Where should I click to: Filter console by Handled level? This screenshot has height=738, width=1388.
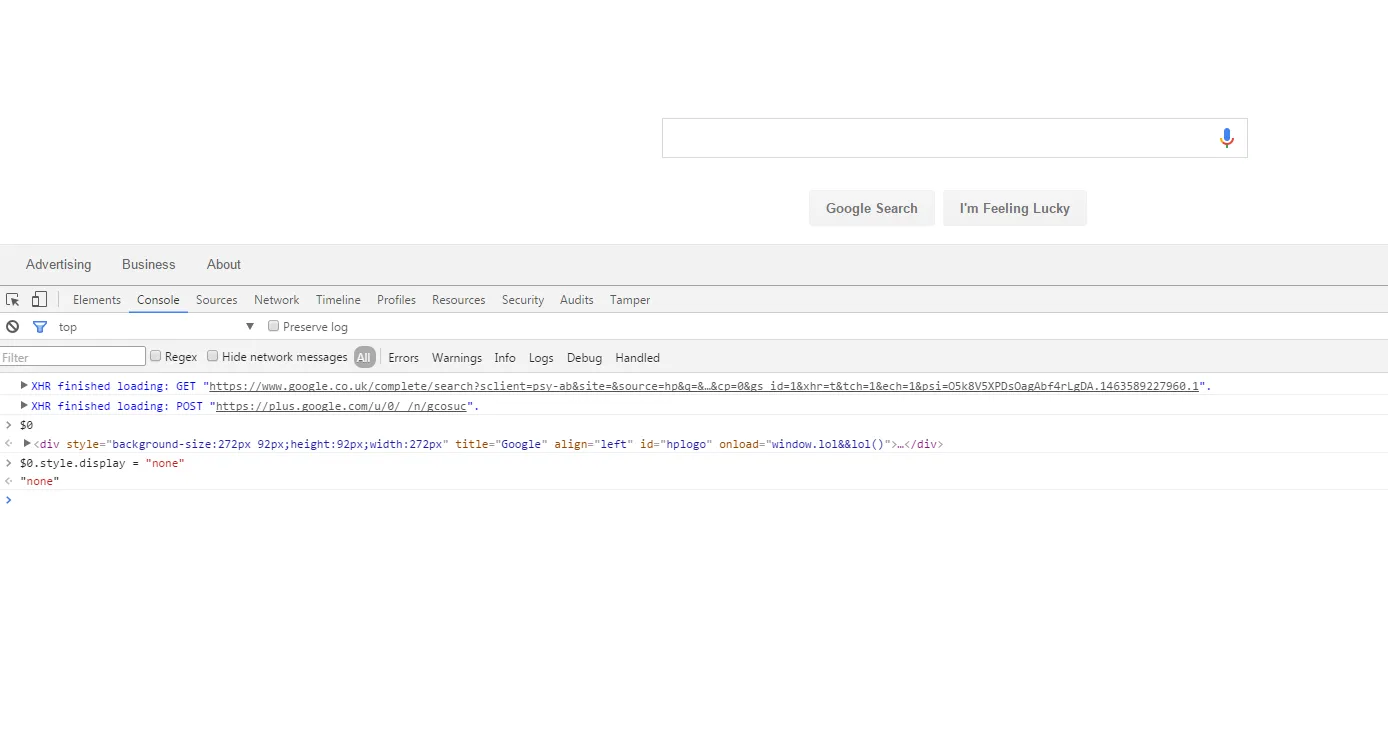click(x=638, y=357)
